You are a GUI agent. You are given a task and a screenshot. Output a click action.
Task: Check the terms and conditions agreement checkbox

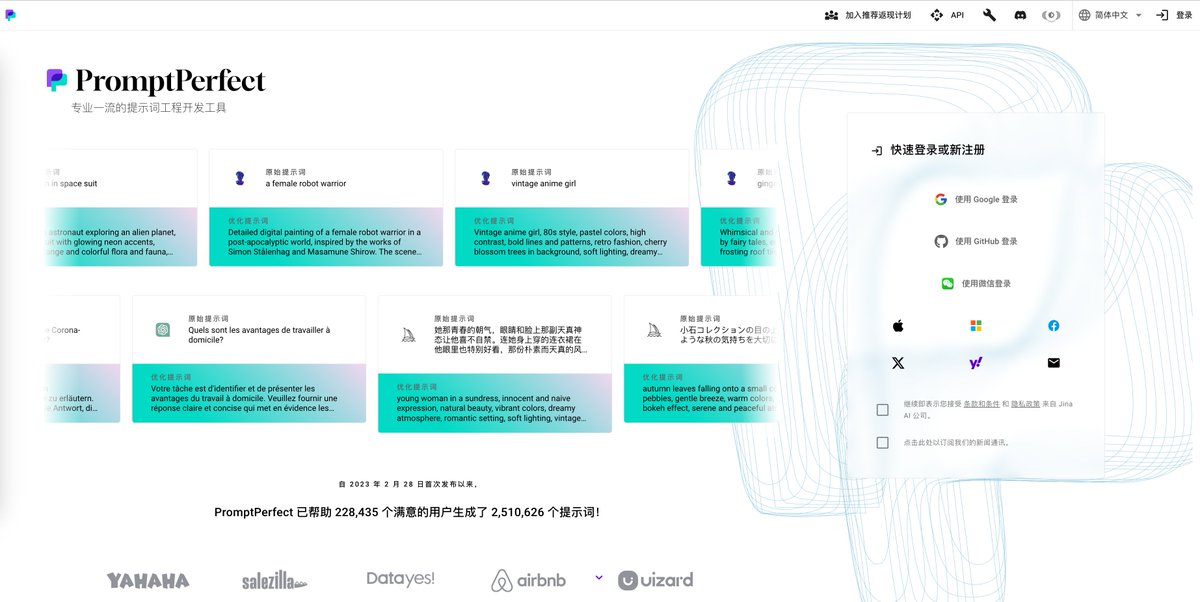(882, 409)
